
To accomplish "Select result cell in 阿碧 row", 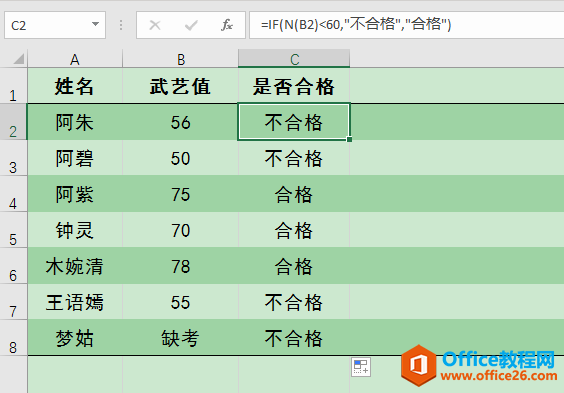I will [294, 158].
